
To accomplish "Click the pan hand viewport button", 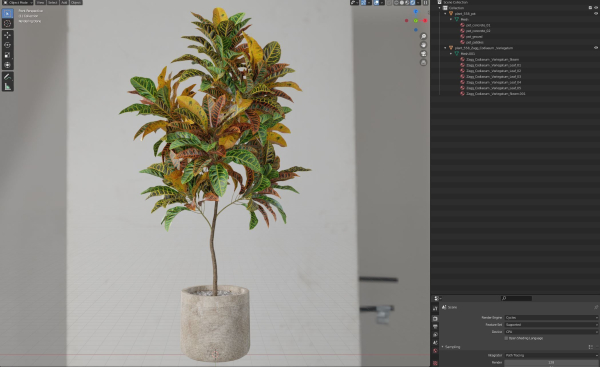I will [x=423, y=45].
